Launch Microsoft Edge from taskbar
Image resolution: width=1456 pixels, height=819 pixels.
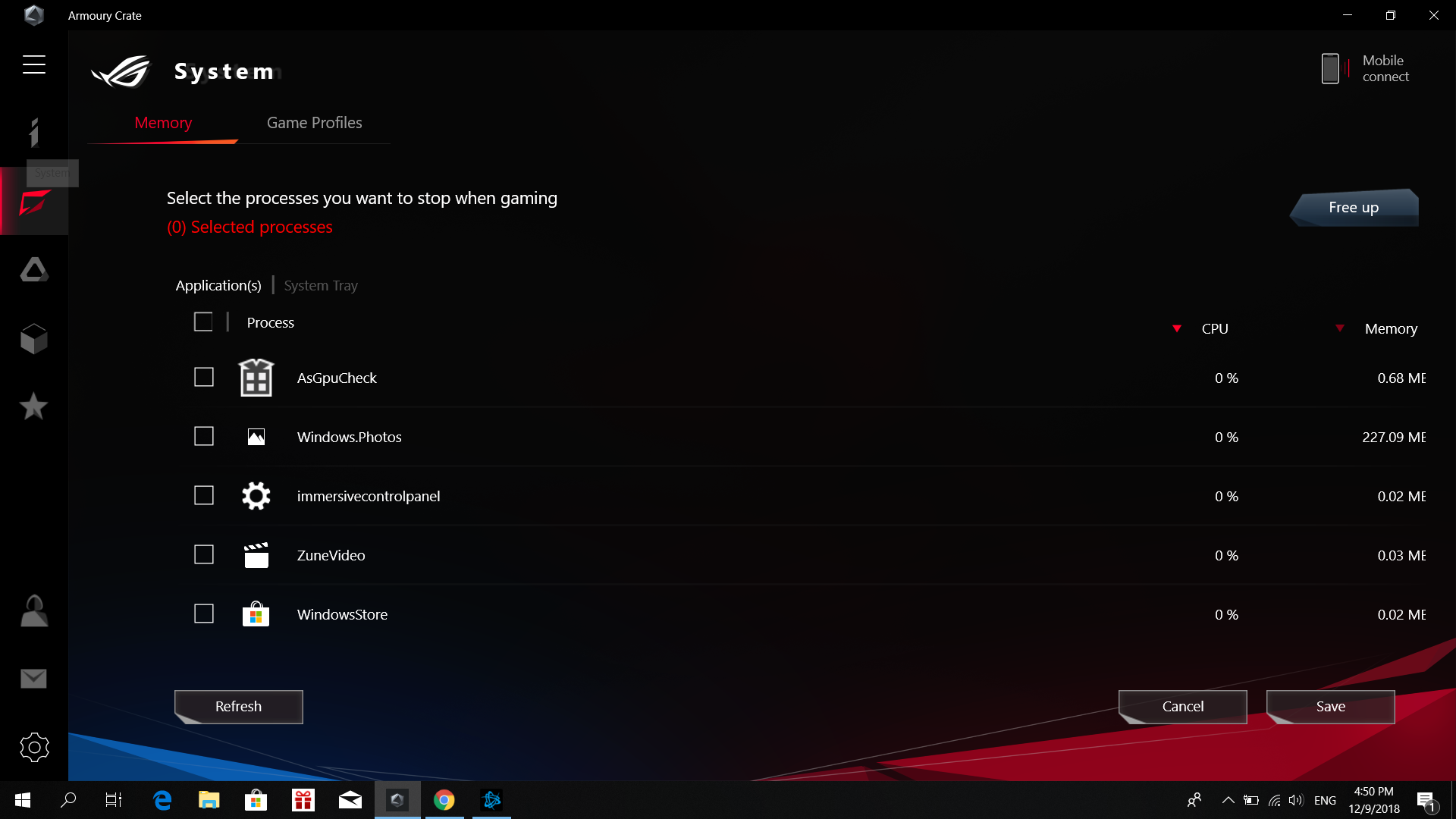coord(162,800)
